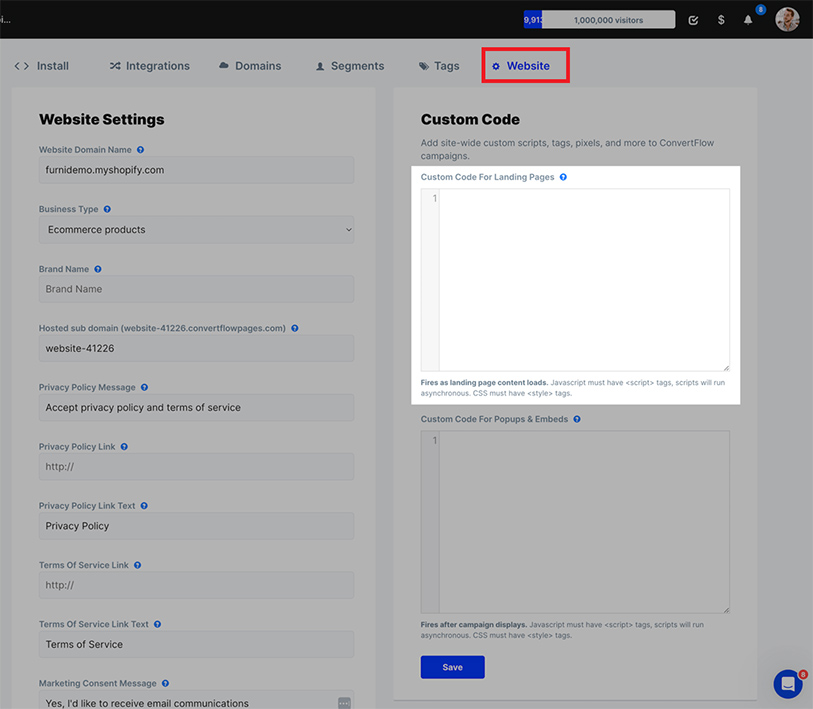Open the profile avatar picture

click(x=787, y=19)
